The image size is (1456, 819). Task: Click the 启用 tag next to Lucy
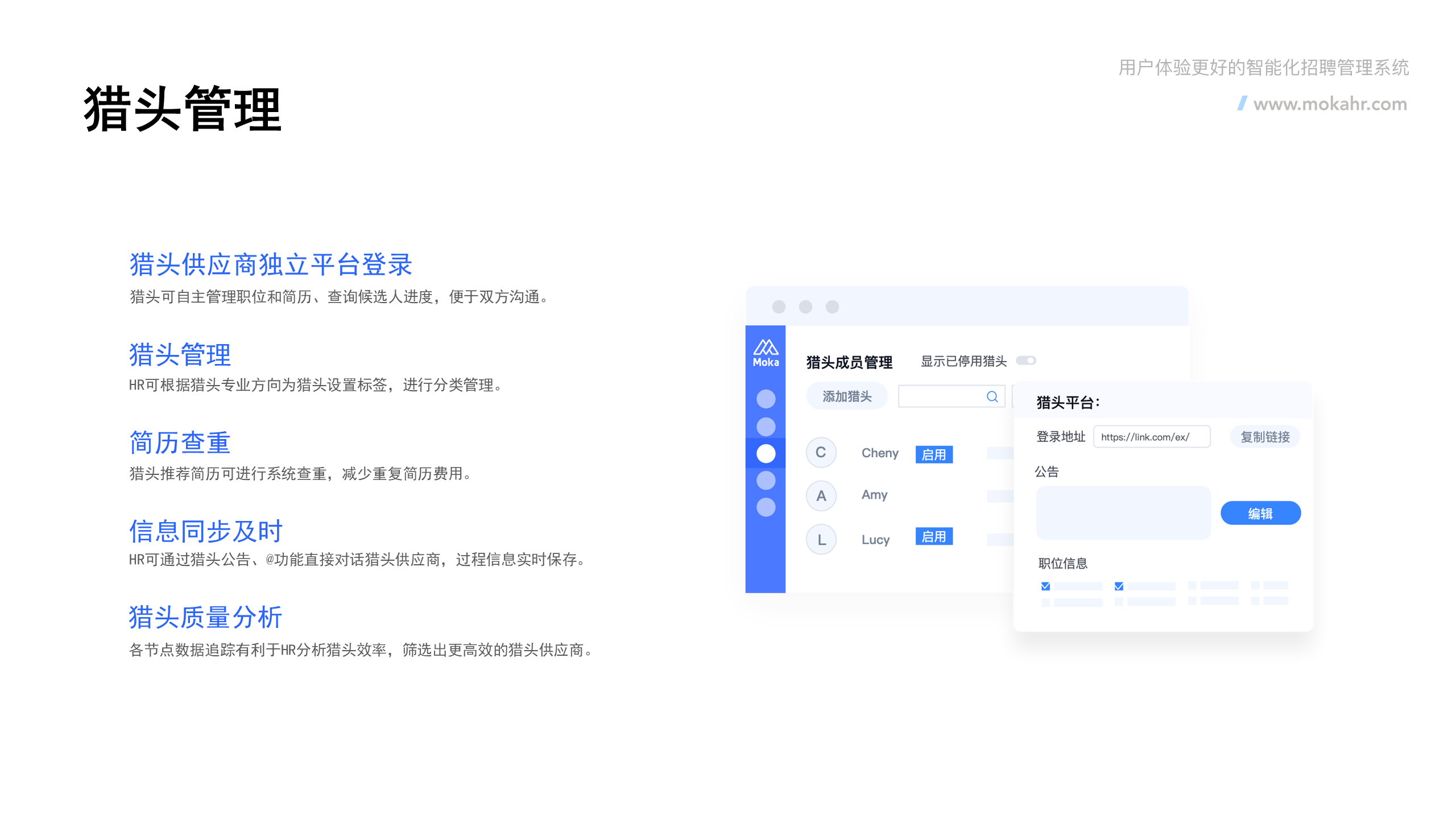point(934,536)
